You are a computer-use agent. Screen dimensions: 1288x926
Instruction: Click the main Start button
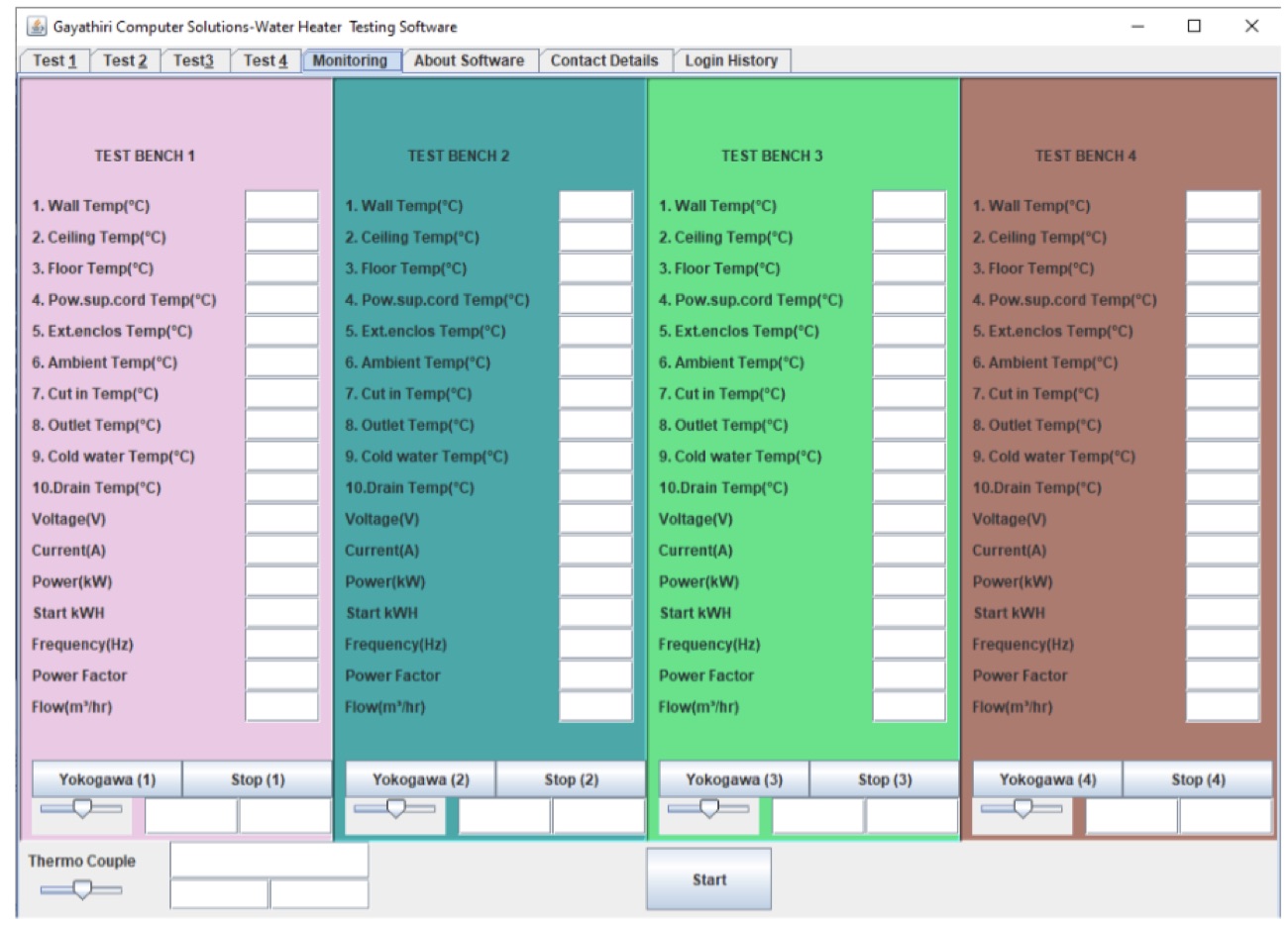tap(709, 879)
